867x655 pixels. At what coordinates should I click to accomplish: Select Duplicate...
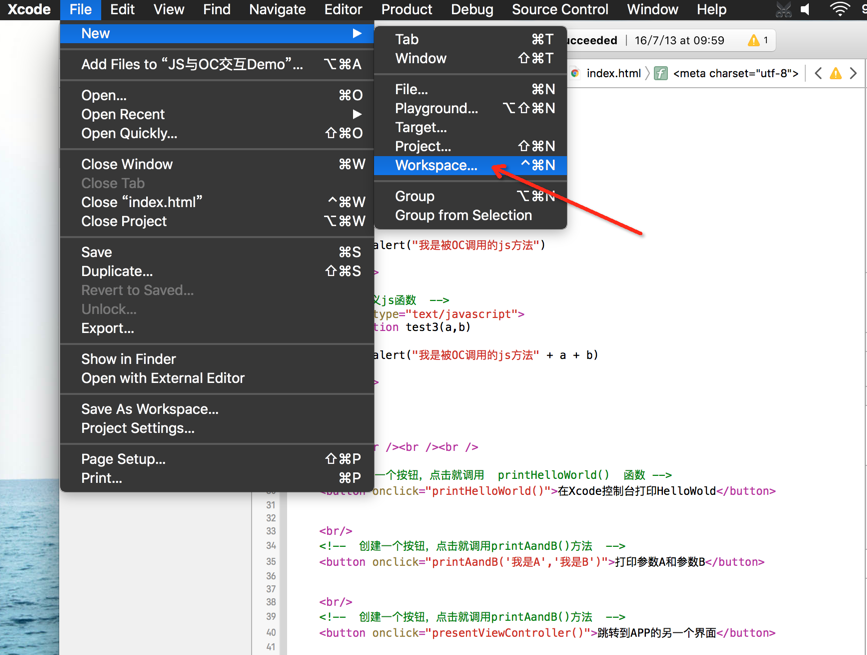pyautogui.click(x=217, y=271)
